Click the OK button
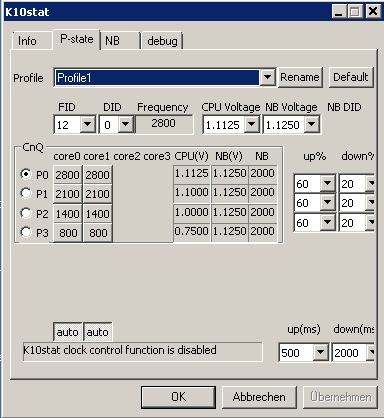Viewport: 384px width, 418px height. point(179,397)
